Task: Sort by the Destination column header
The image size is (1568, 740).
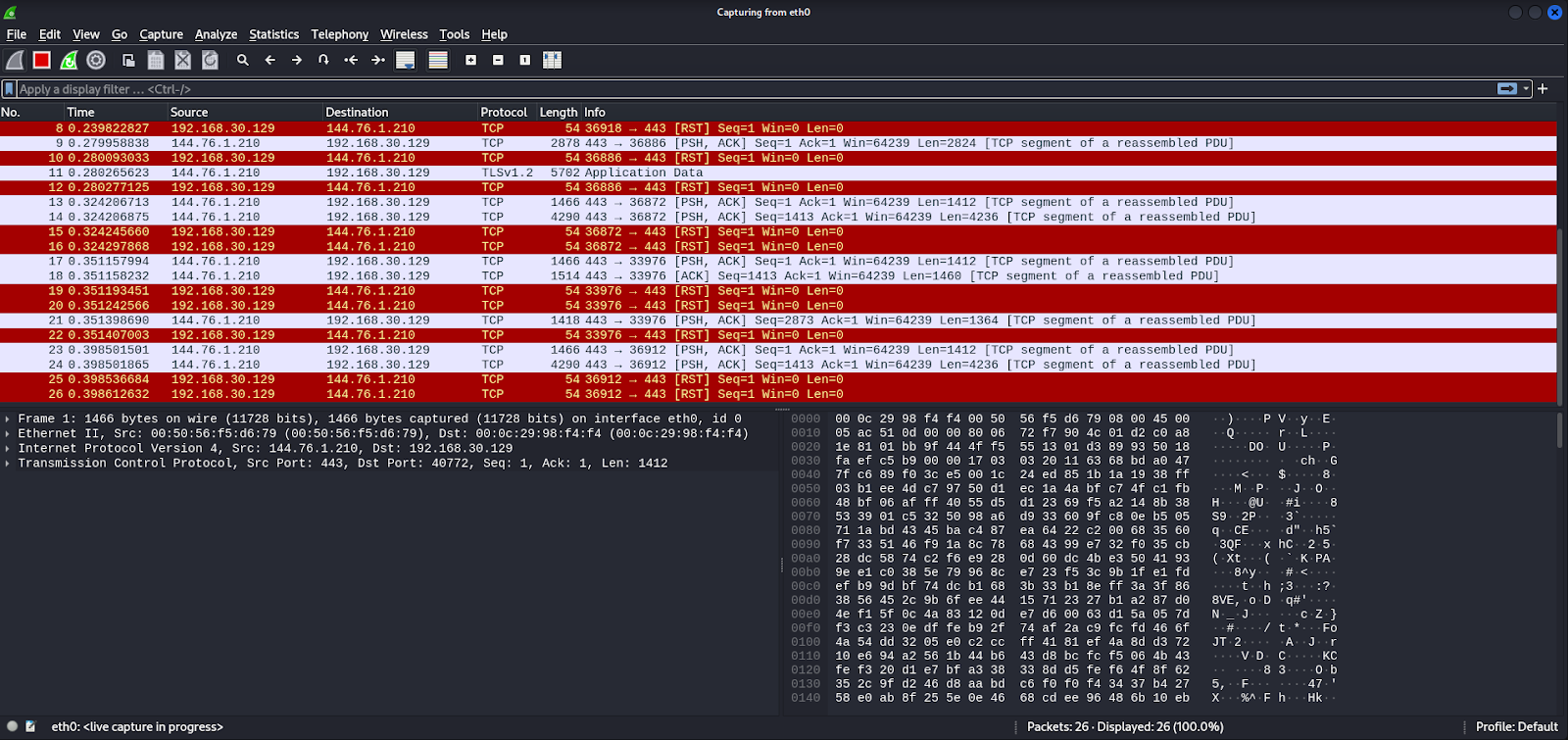Action: coord(400,113)
